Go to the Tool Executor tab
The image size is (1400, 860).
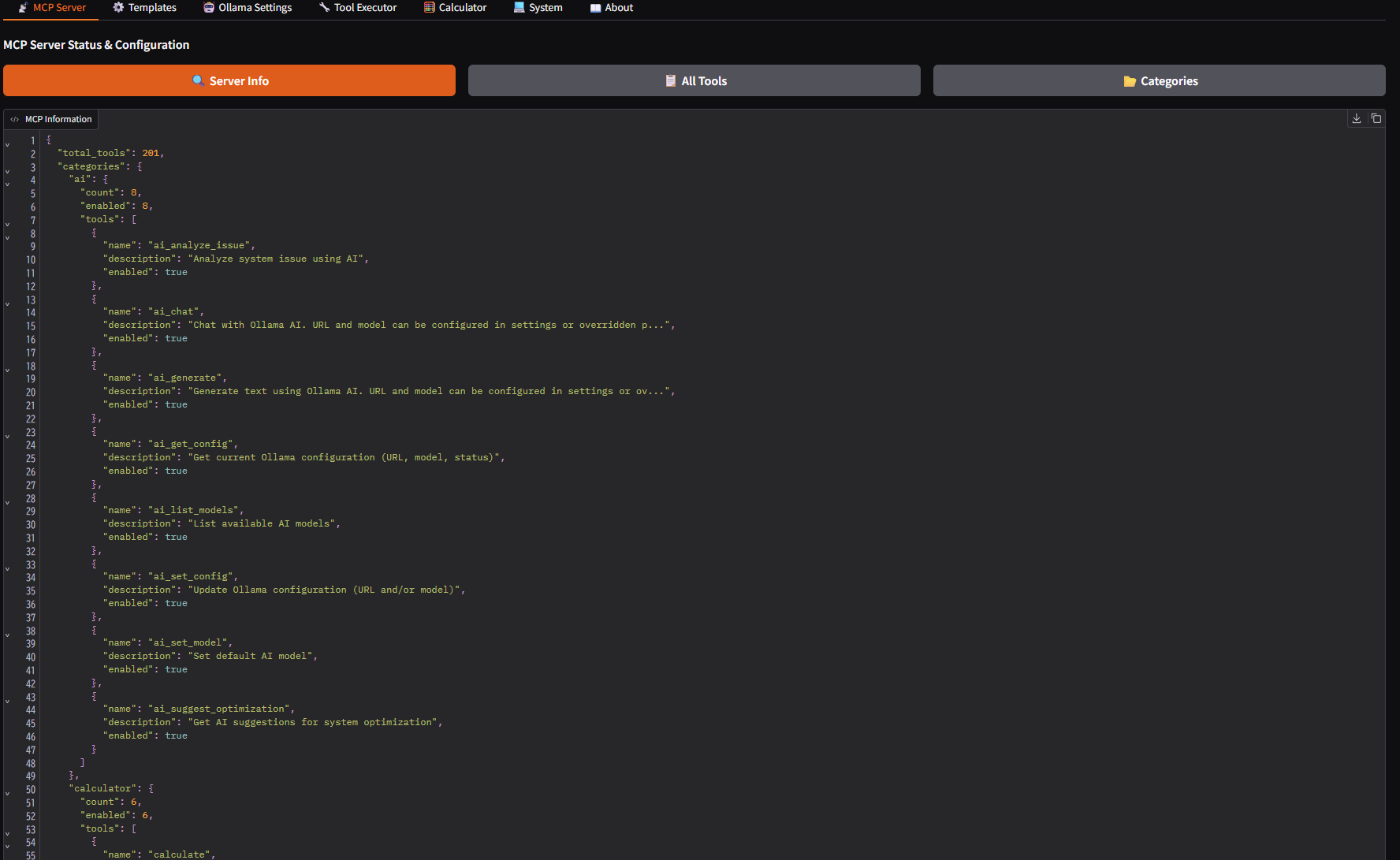pyautogui.click(x=357, y=8)
